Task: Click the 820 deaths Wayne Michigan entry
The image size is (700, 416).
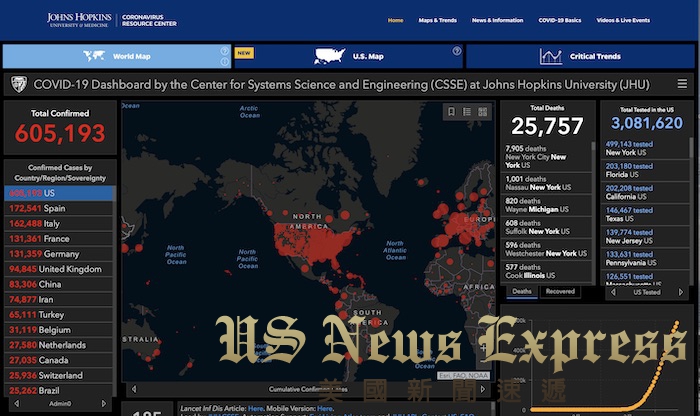Action: click(x=546, y=205)
